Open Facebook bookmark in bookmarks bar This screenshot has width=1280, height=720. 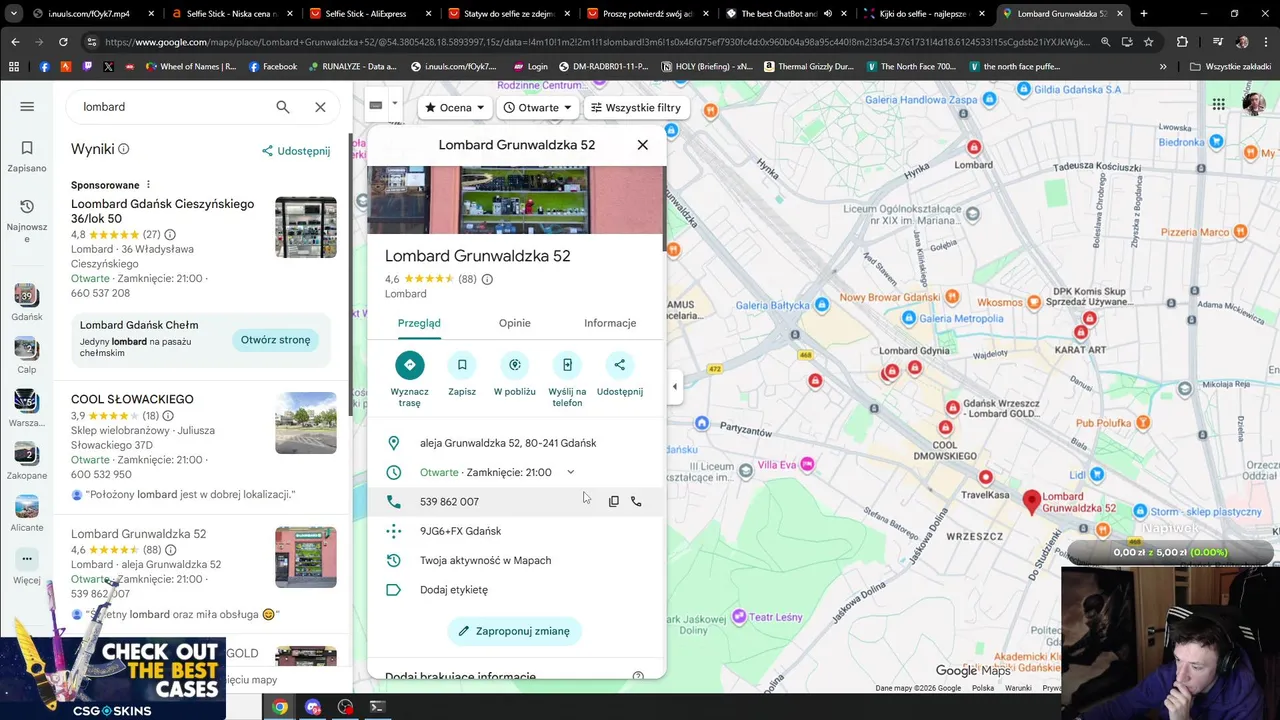(x=272, y=66)
